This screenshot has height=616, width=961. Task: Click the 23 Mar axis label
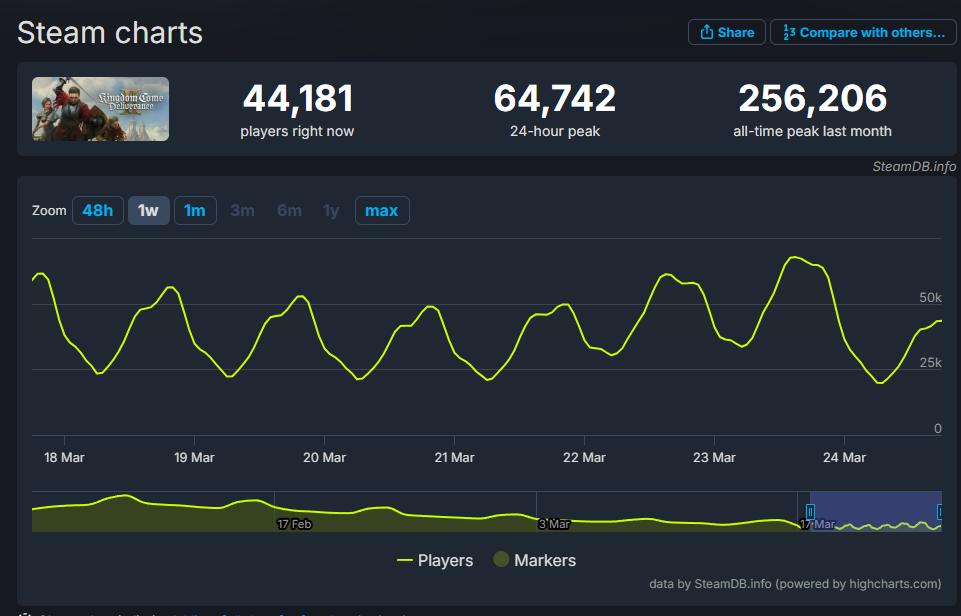(x=714, y=457)
